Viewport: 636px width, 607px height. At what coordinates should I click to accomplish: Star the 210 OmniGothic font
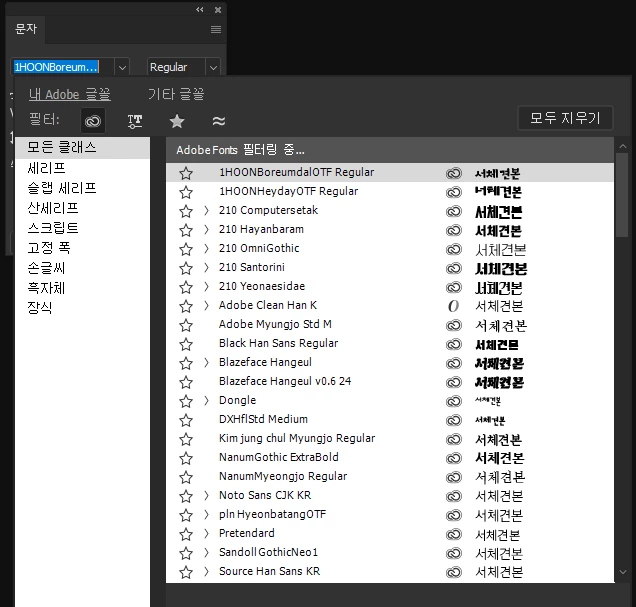tap(186, 249)
